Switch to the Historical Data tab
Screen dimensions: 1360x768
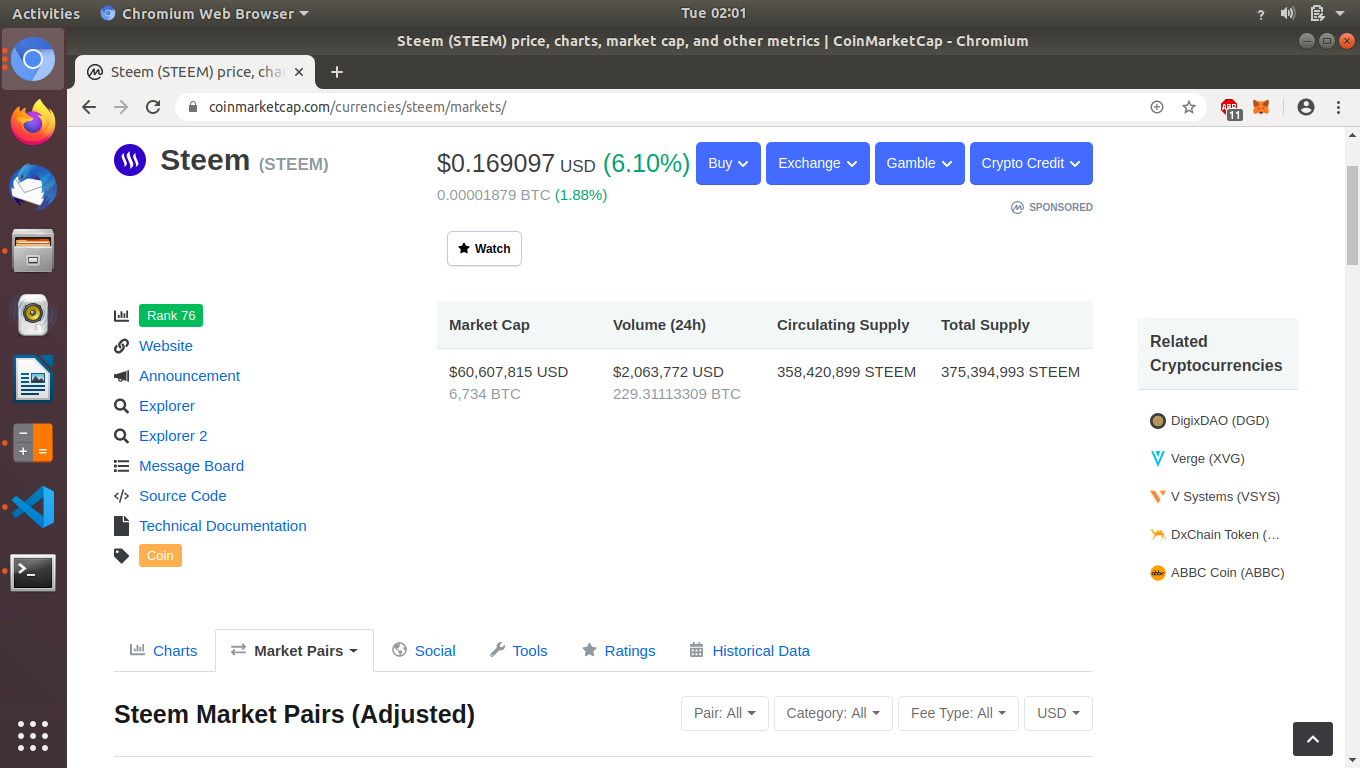coord(750,651)
